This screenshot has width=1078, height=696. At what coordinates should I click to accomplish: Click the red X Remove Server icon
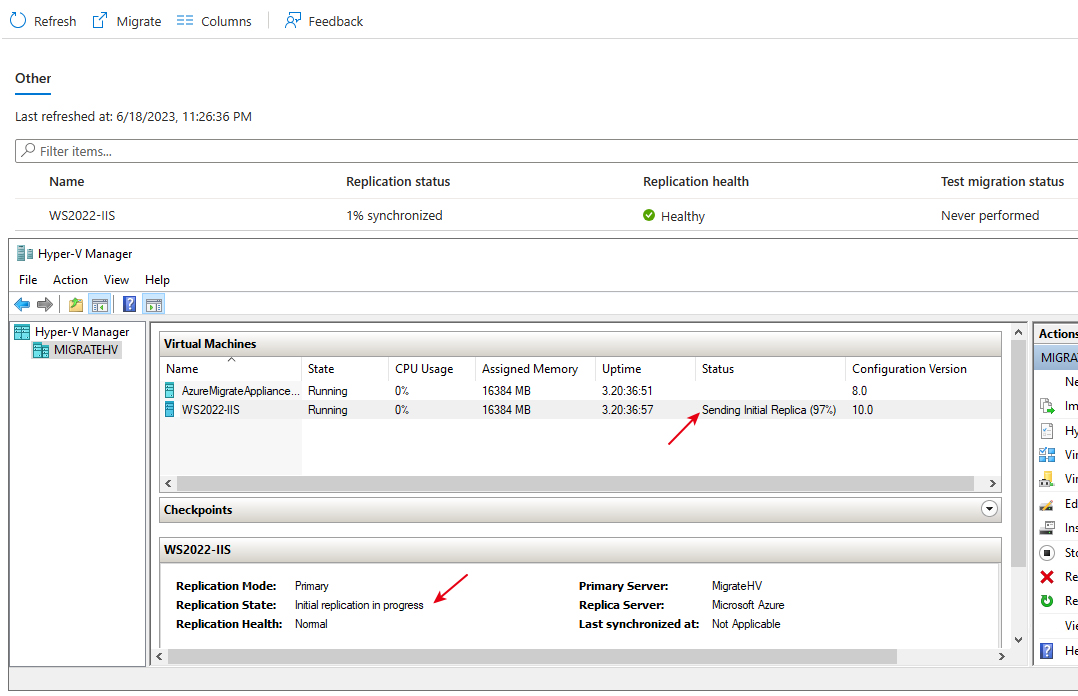pyautogui.click(x=1047, y=577)
